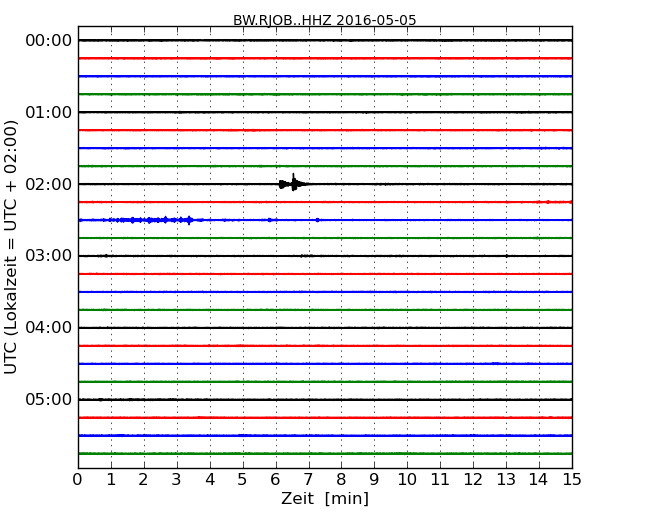Click the small black blip on 03:00 trace
The height and width of the screenshot is (520, 650).
click(106, 256)
